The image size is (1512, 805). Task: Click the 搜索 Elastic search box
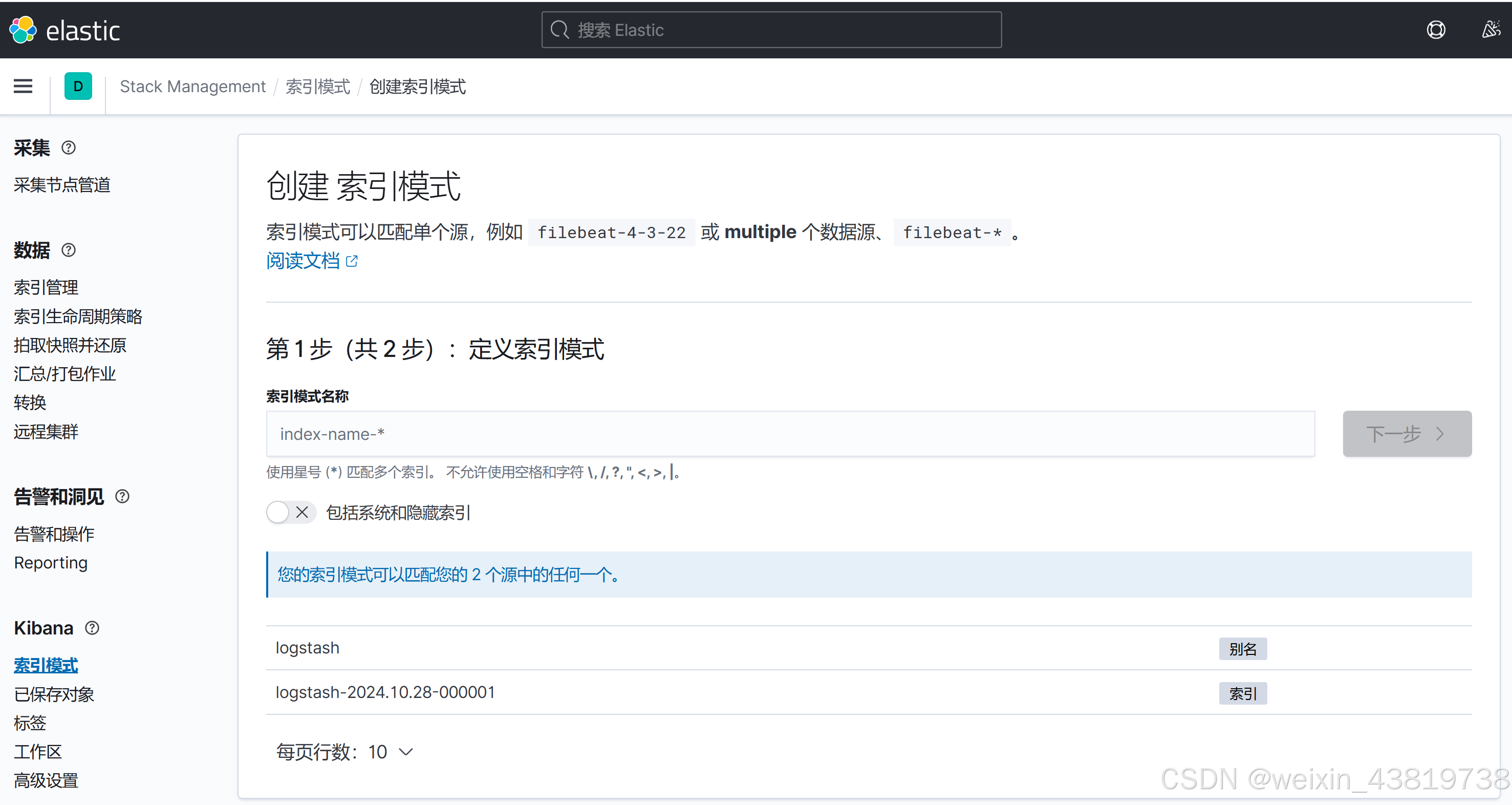coord(771,29)
